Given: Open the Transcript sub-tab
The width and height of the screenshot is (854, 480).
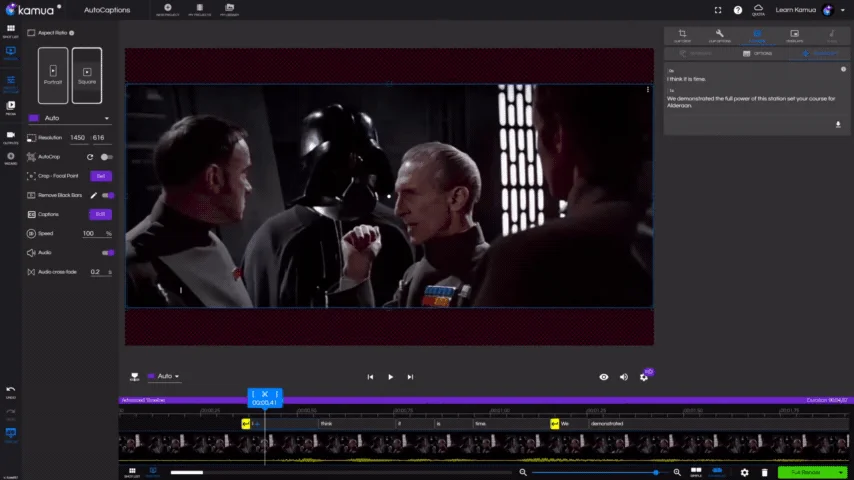Looking at the screenshot, I should pyautogui.click(x=820, y=53).
